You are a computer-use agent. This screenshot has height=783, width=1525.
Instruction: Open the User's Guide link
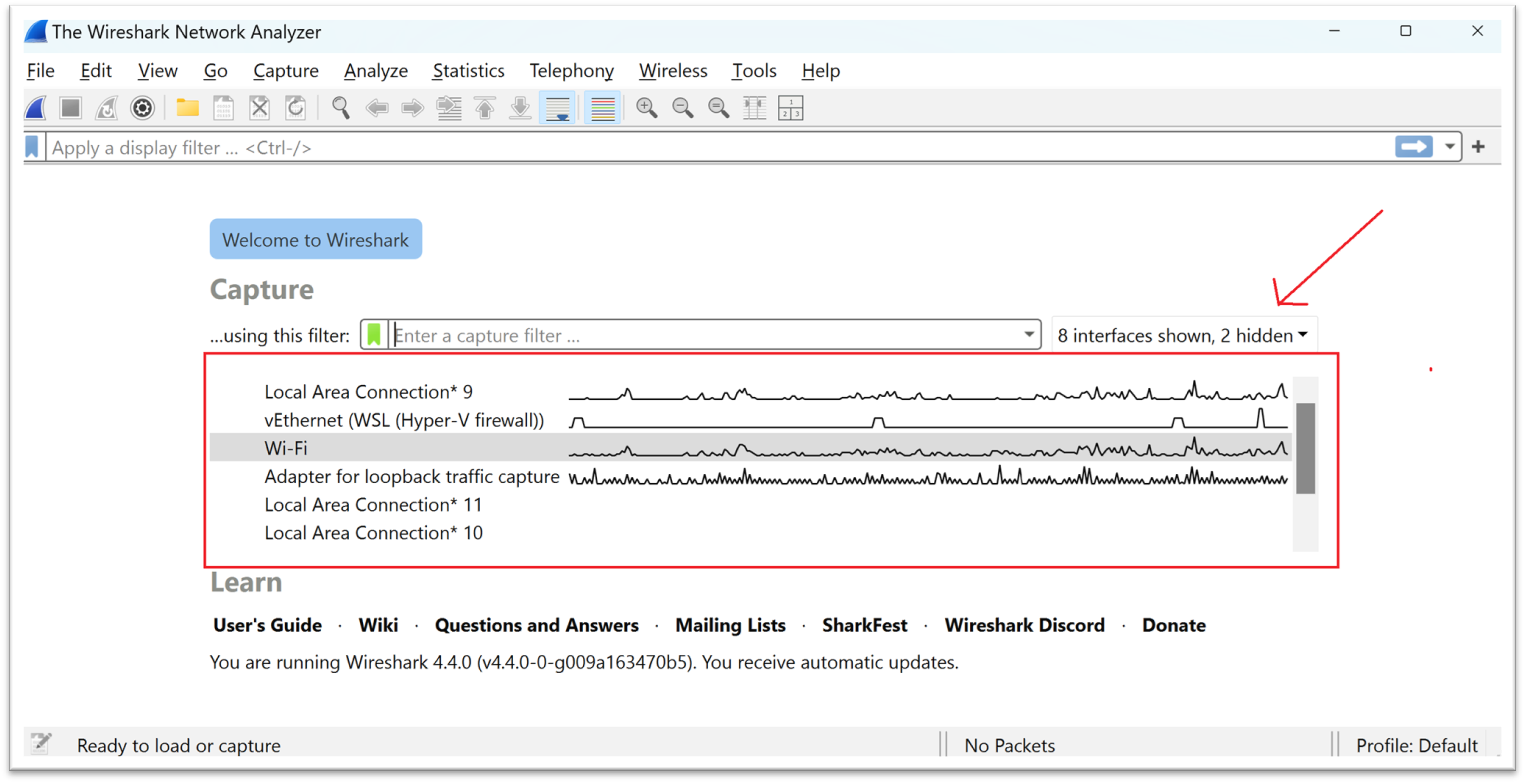267,625
